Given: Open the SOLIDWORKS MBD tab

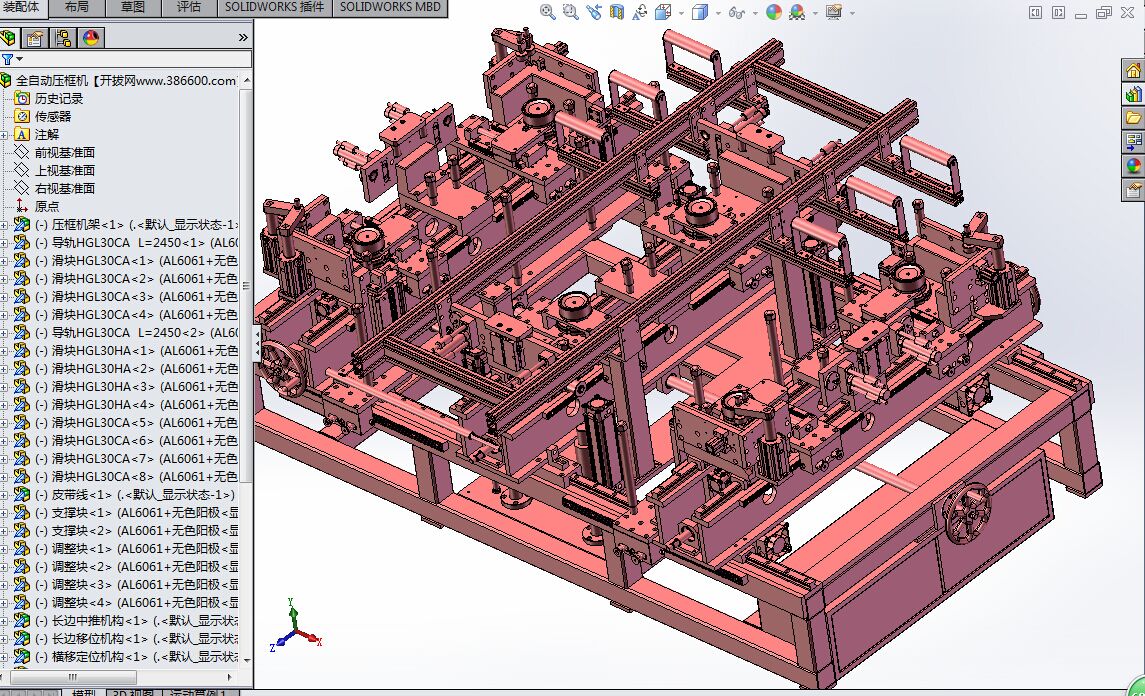Looking at the screenshot, I should click(389, 7).
